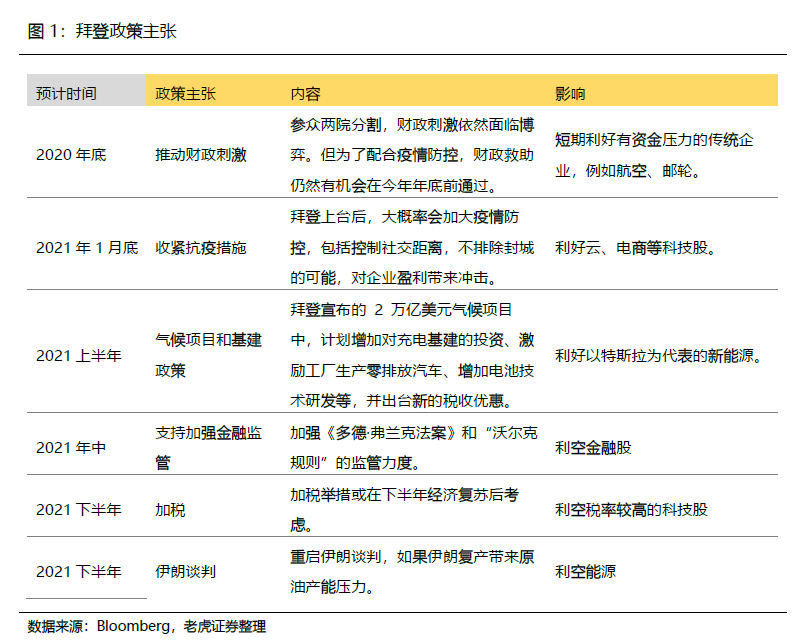Select the figure title '图 1: 拜登政策主张'
The image size is (798, 642).
click(102, 31)
